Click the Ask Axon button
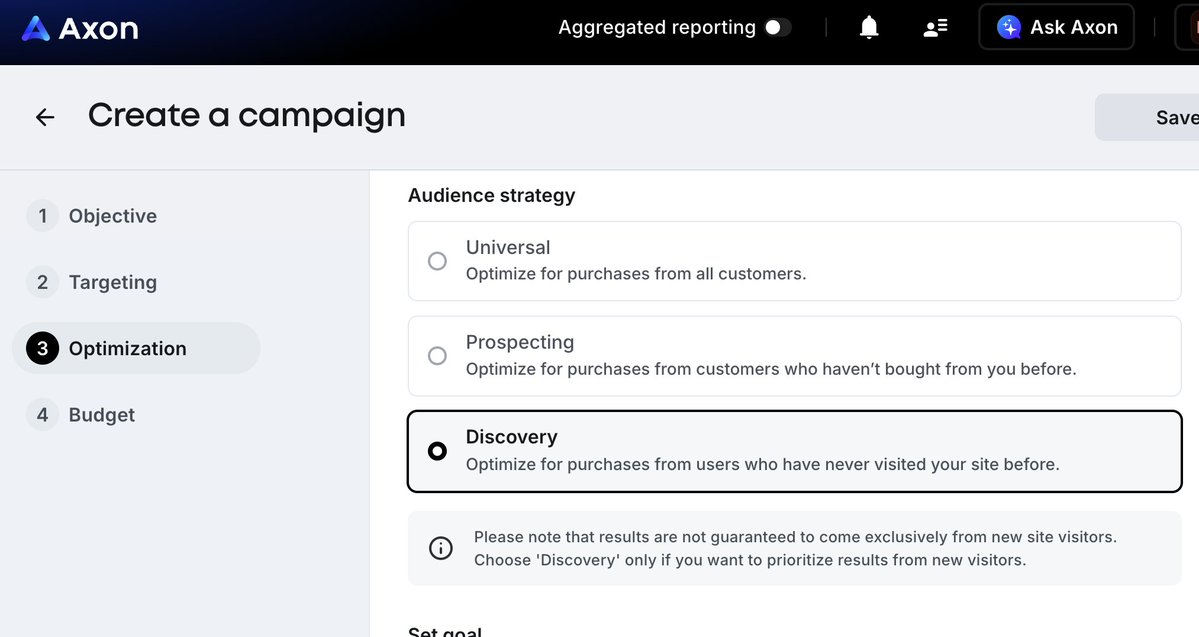 click(1056, 28)
